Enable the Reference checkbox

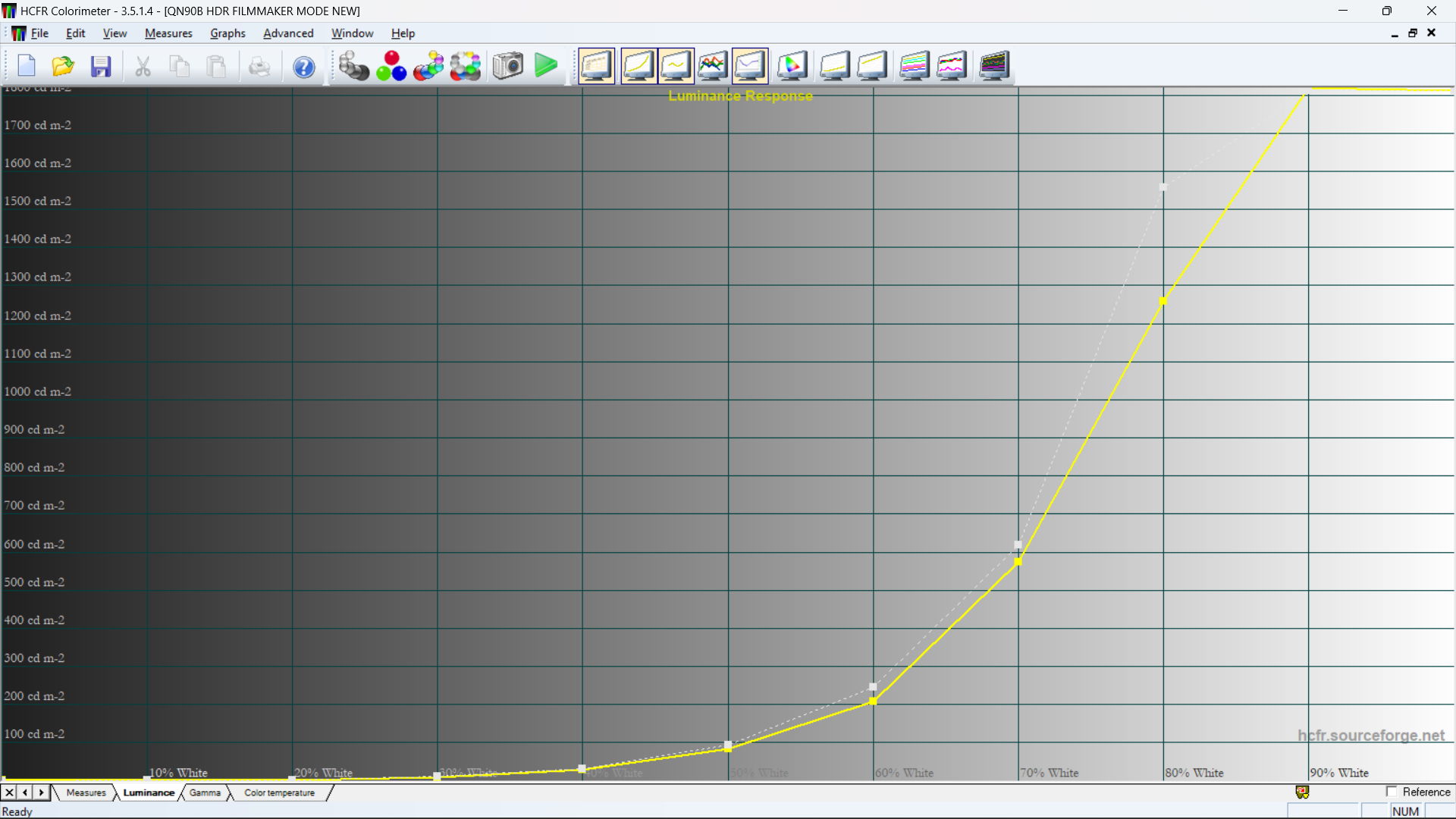coord(1392,792)
